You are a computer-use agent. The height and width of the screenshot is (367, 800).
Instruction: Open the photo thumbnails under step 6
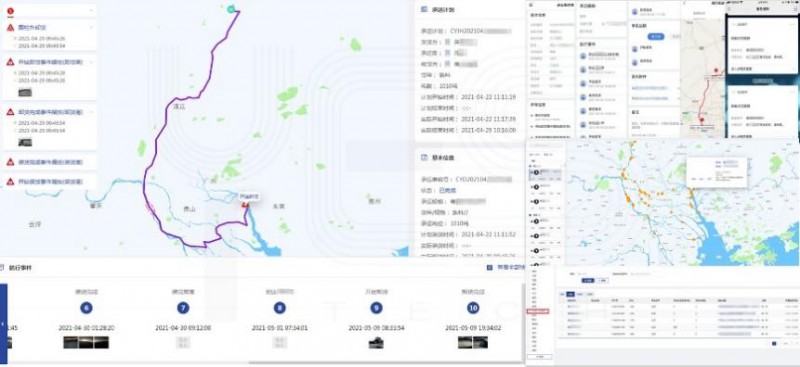[x=86, y=342]
